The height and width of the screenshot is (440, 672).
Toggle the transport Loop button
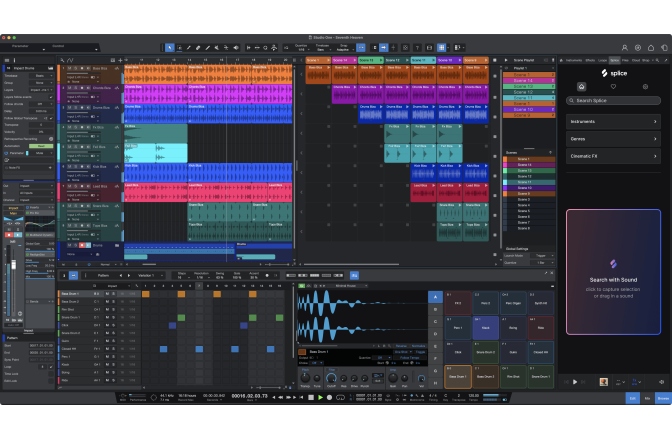click(340, 398)
